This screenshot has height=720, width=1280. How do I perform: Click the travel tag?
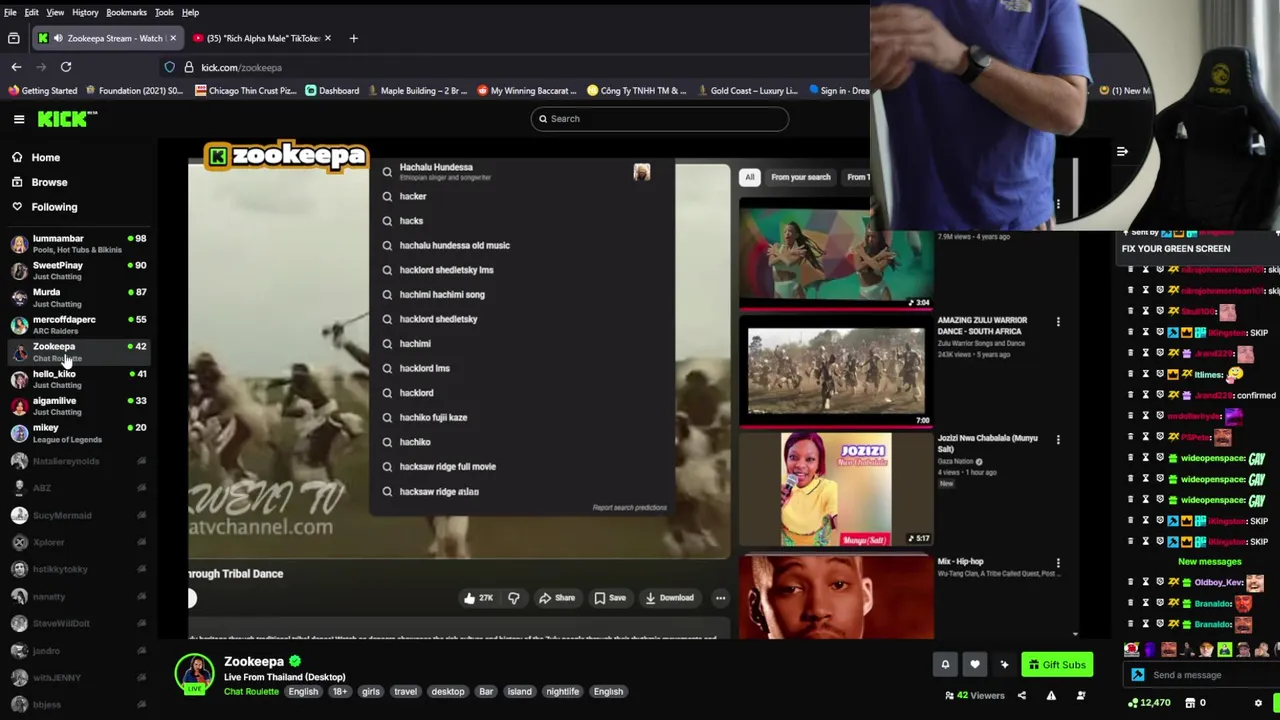tap(405, 692)
